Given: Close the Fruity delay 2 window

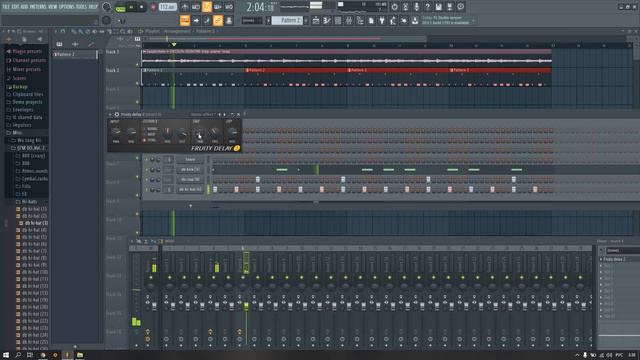Looking at the screenshot, I should pos(238,115).
